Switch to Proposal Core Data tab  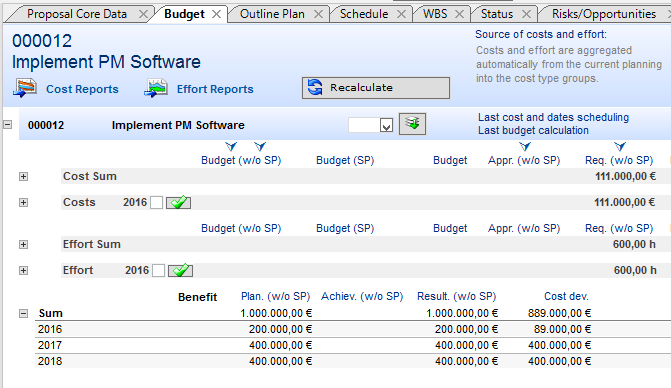click(x=77, y=14)
